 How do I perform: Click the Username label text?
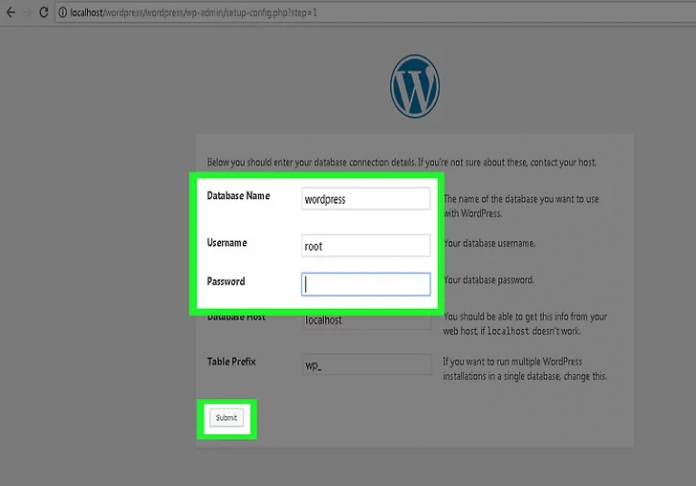[x=227, y=243]
